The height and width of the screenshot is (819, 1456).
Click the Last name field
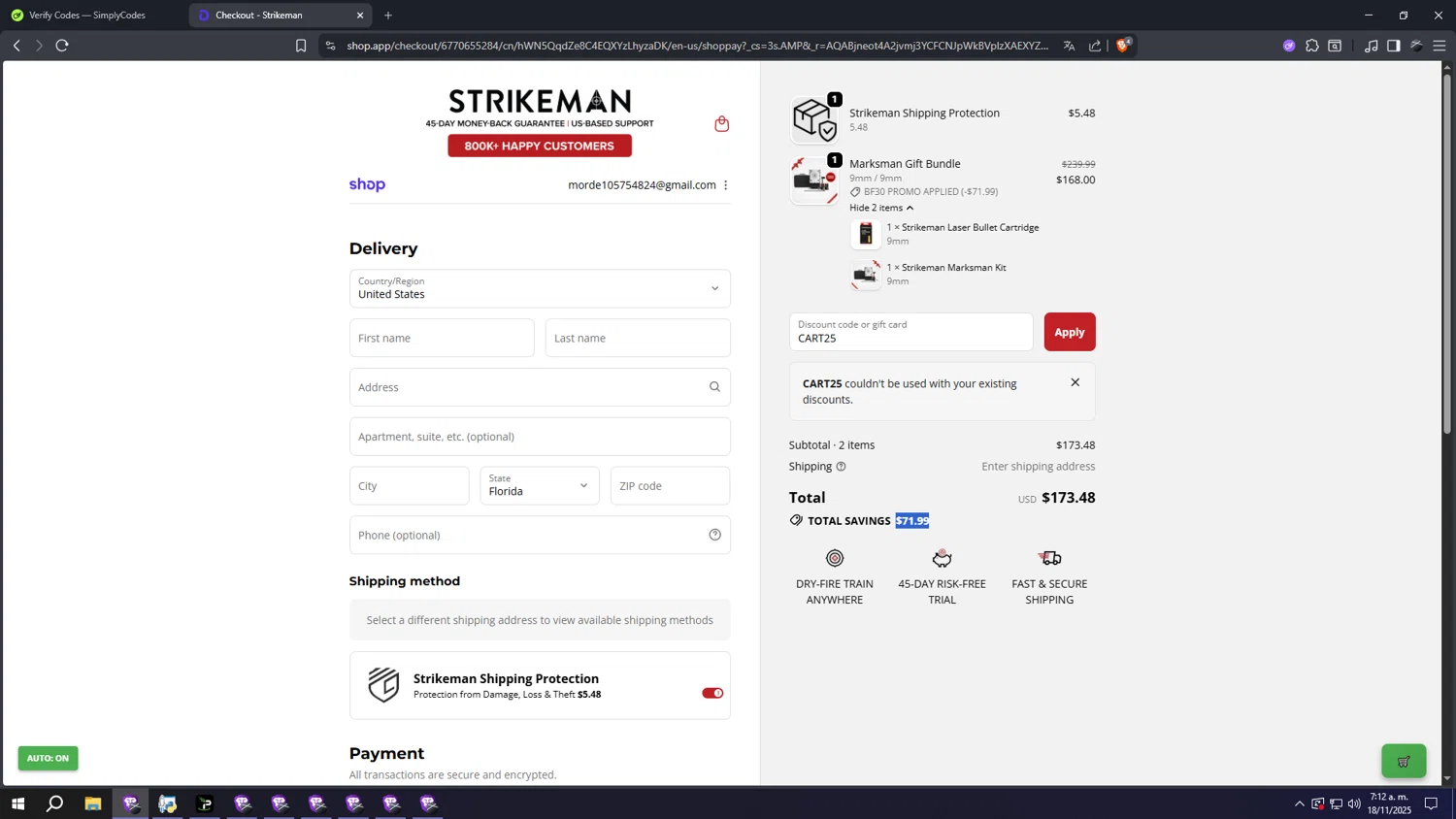(x=638, y=338)
